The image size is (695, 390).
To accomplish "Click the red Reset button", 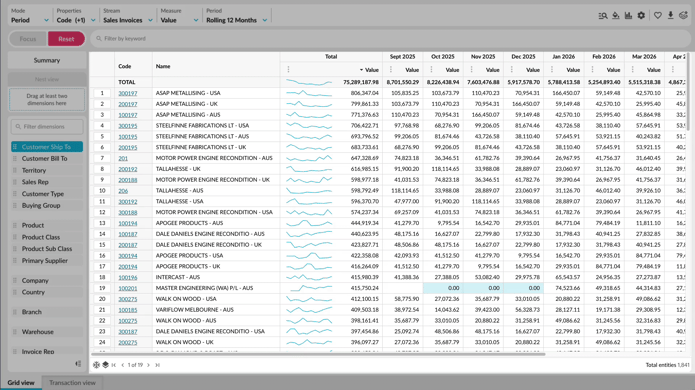I will pyautogui.click(x=66, y=39).
